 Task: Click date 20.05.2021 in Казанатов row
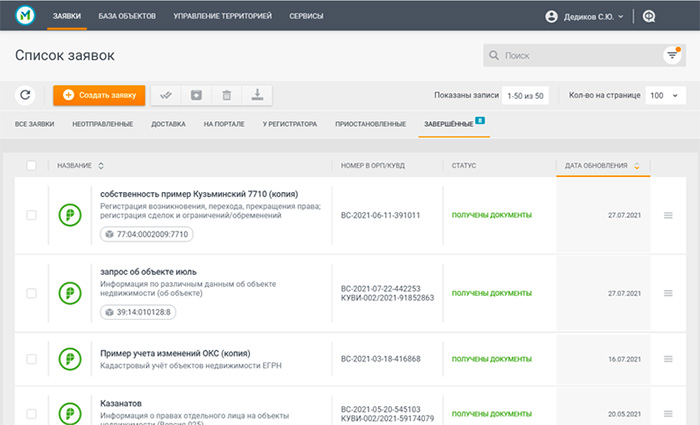coord(624,414)
